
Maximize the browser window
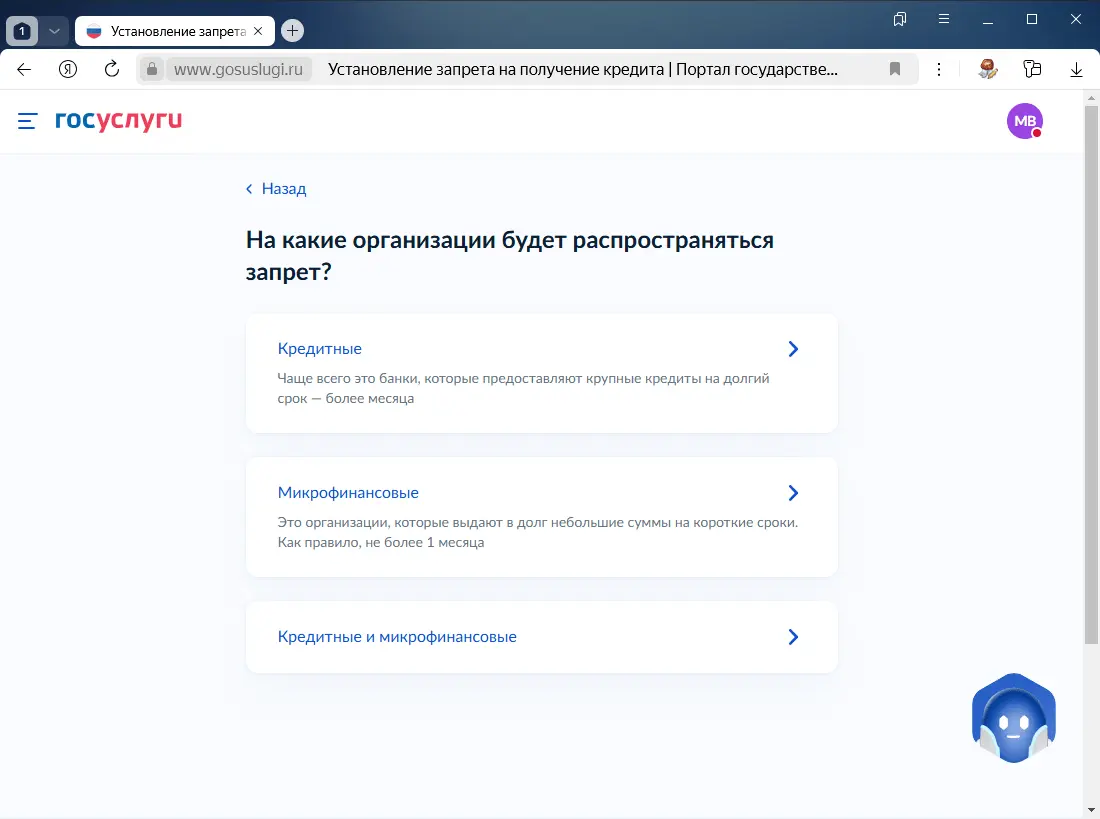1031,19
